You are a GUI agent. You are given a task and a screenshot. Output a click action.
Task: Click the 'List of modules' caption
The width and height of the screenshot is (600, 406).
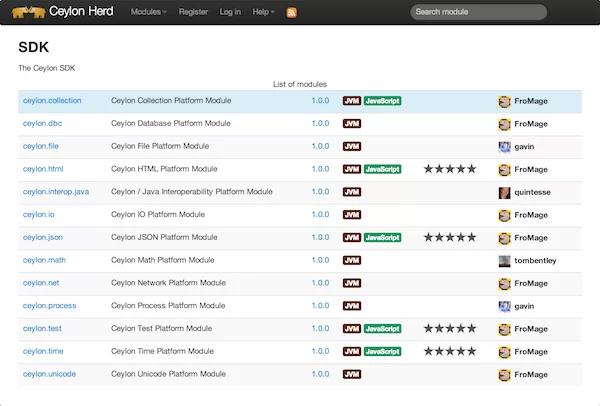[x=300, y=84]
